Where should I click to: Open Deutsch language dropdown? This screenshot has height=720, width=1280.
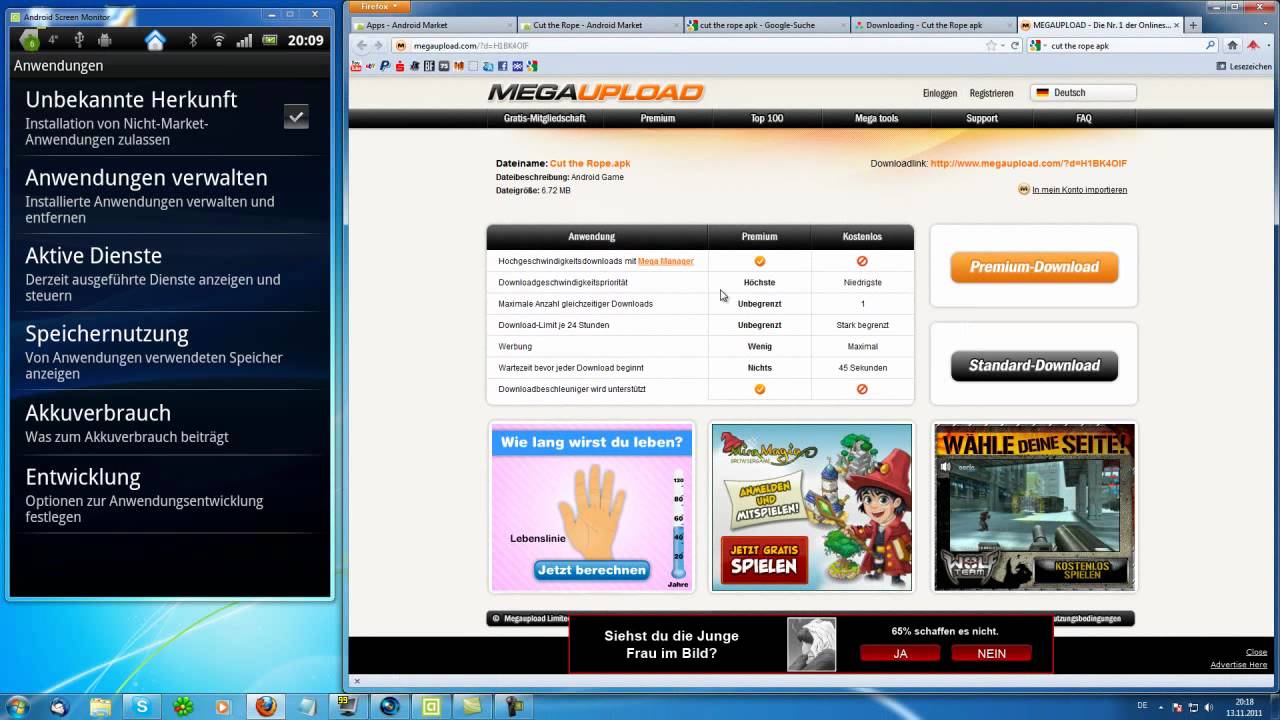1083,92
